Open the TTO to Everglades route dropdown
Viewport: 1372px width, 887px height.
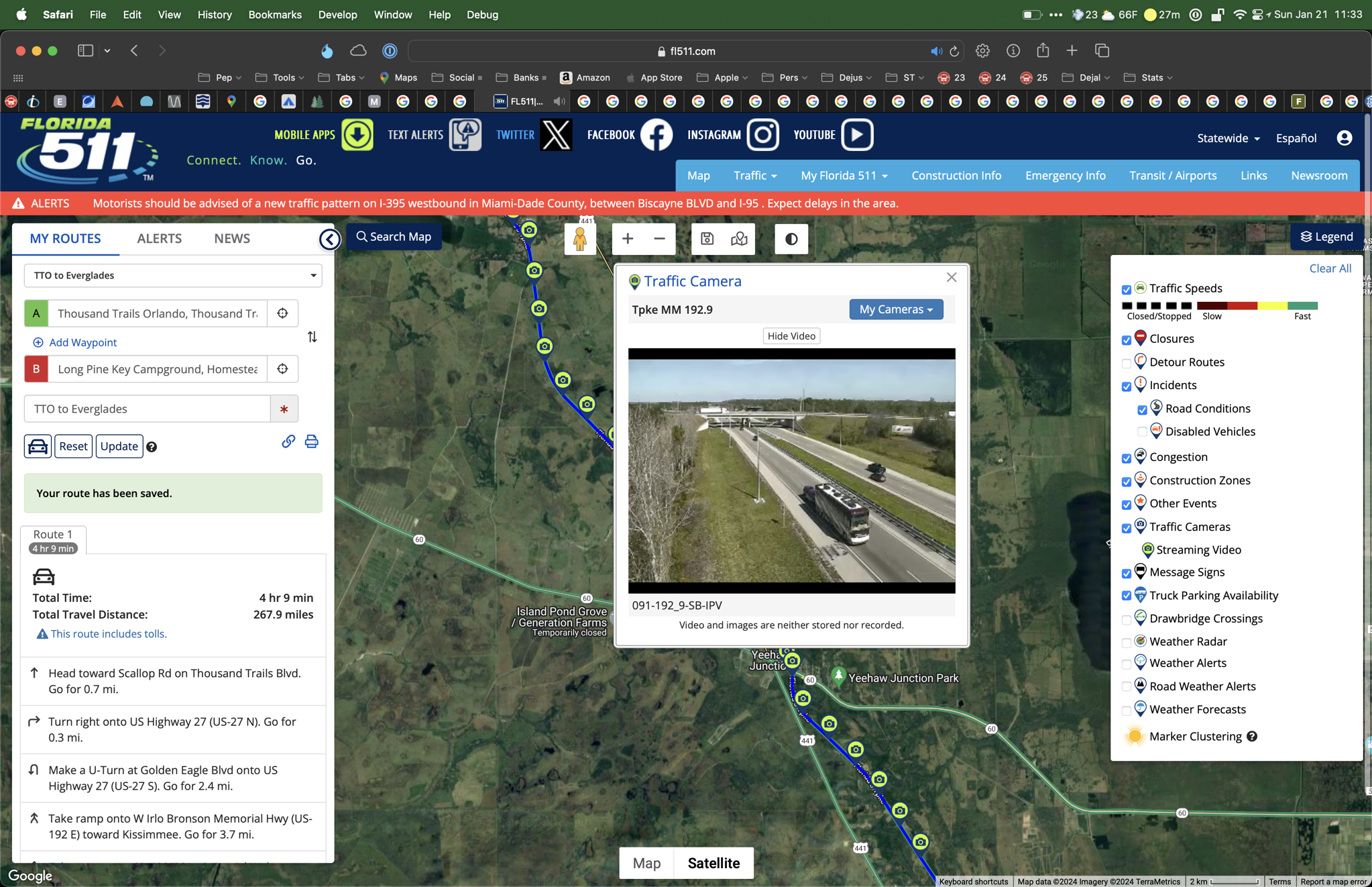(173, 276)
